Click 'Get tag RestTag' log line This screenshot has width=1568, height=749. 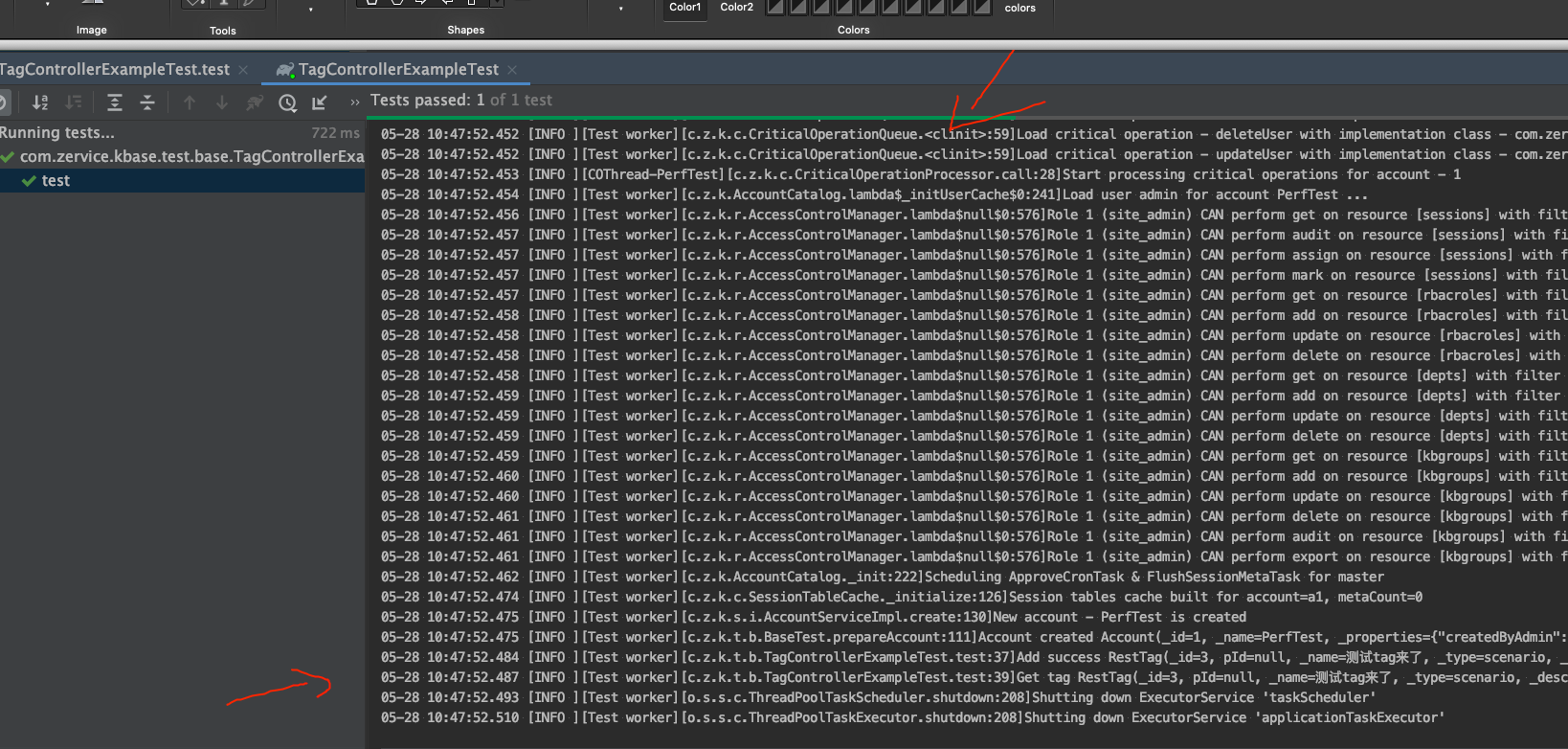[x=974, y=677]
